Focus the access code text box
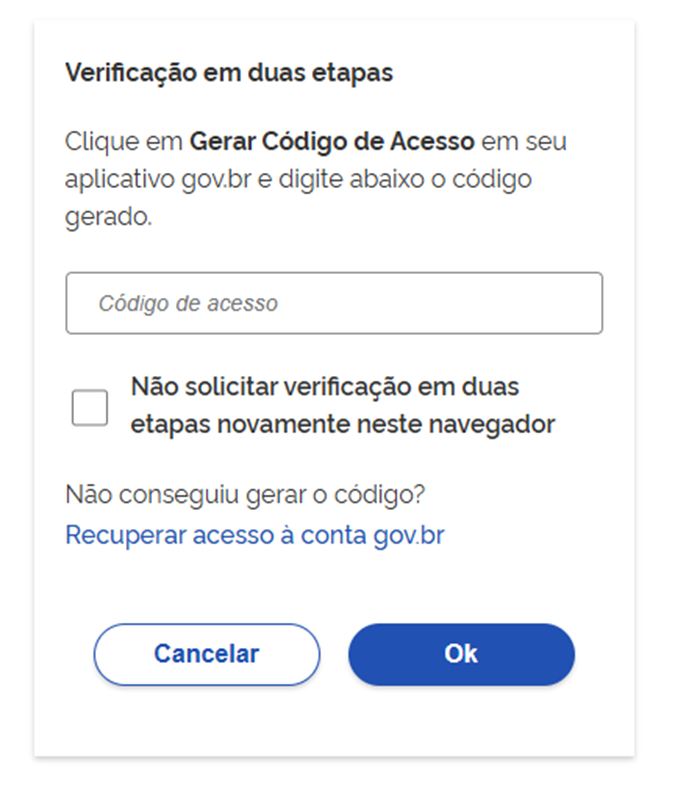This screenshot has width=675, height=789. pos(334,303)
